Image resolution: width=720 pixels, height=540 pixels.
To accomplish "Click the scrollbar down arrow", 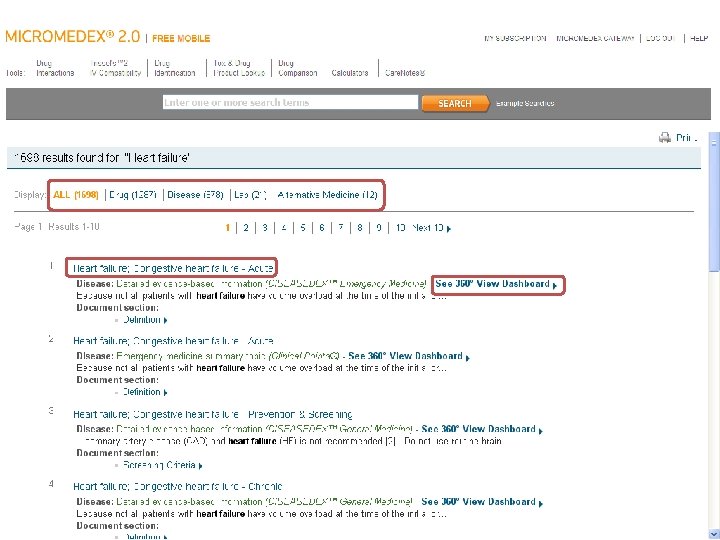I will tap(714, 534).
